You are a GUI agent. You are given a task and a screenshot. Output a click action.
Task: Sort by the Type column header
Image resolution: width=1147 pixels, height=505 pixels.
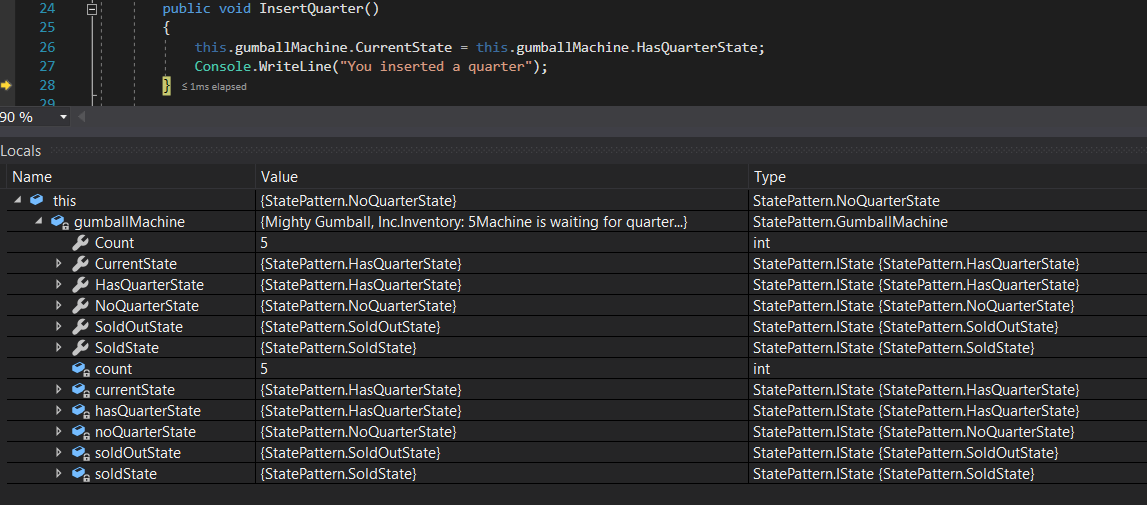(x=948, y=177)
